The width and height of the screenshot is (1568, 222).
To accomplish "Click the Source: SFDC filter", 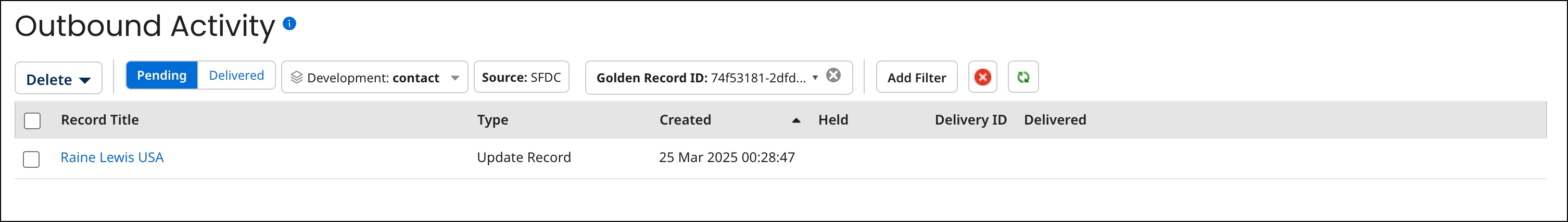I will (521, 78).
